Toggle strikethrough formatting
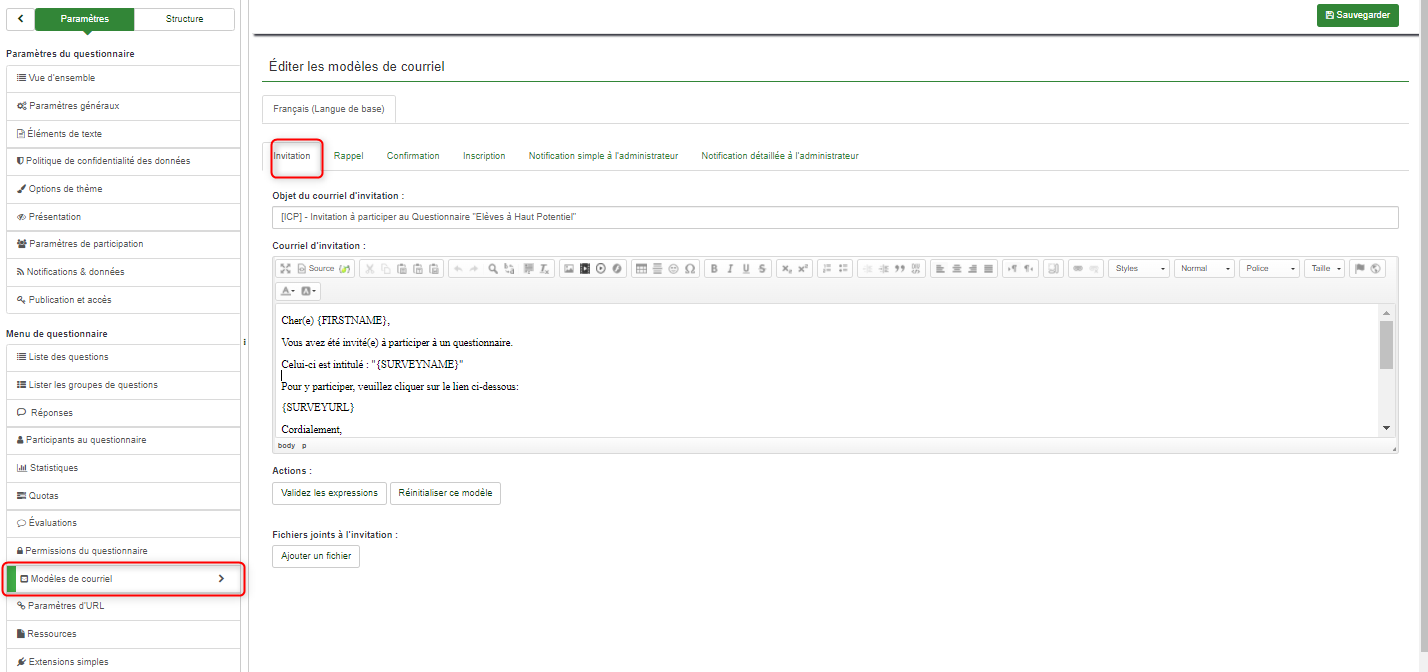Screen dimensions: 1428x672 (x=762, y=269)
